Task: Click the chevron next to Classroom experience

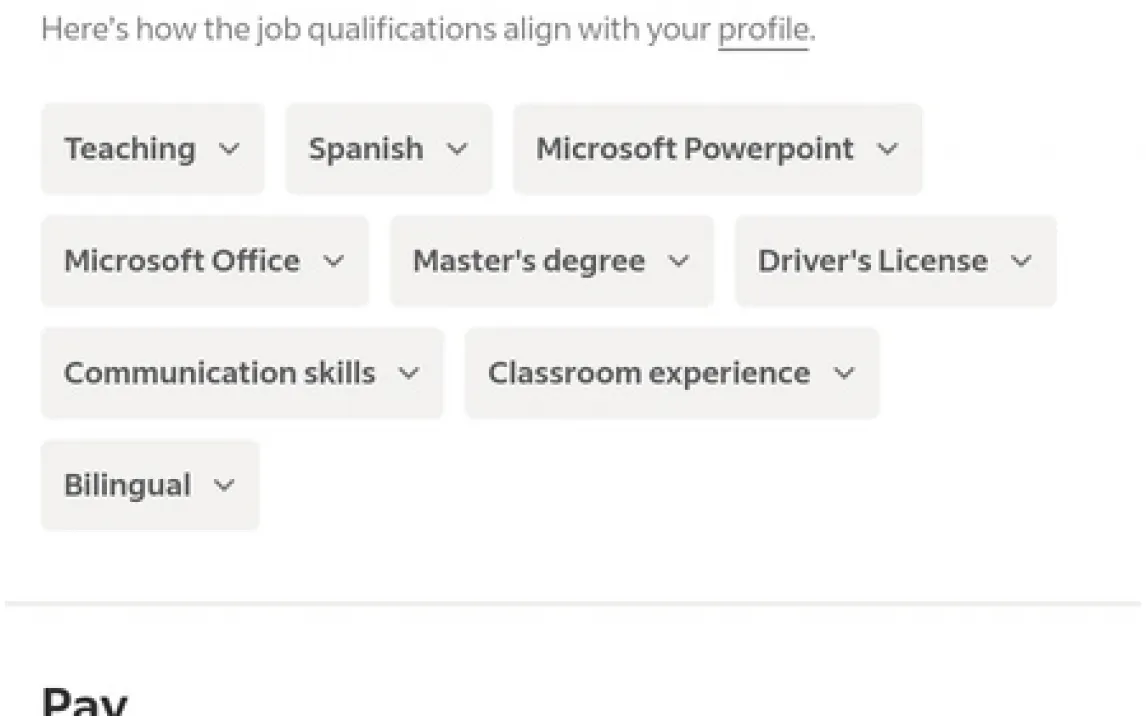Action: (845, 373)
